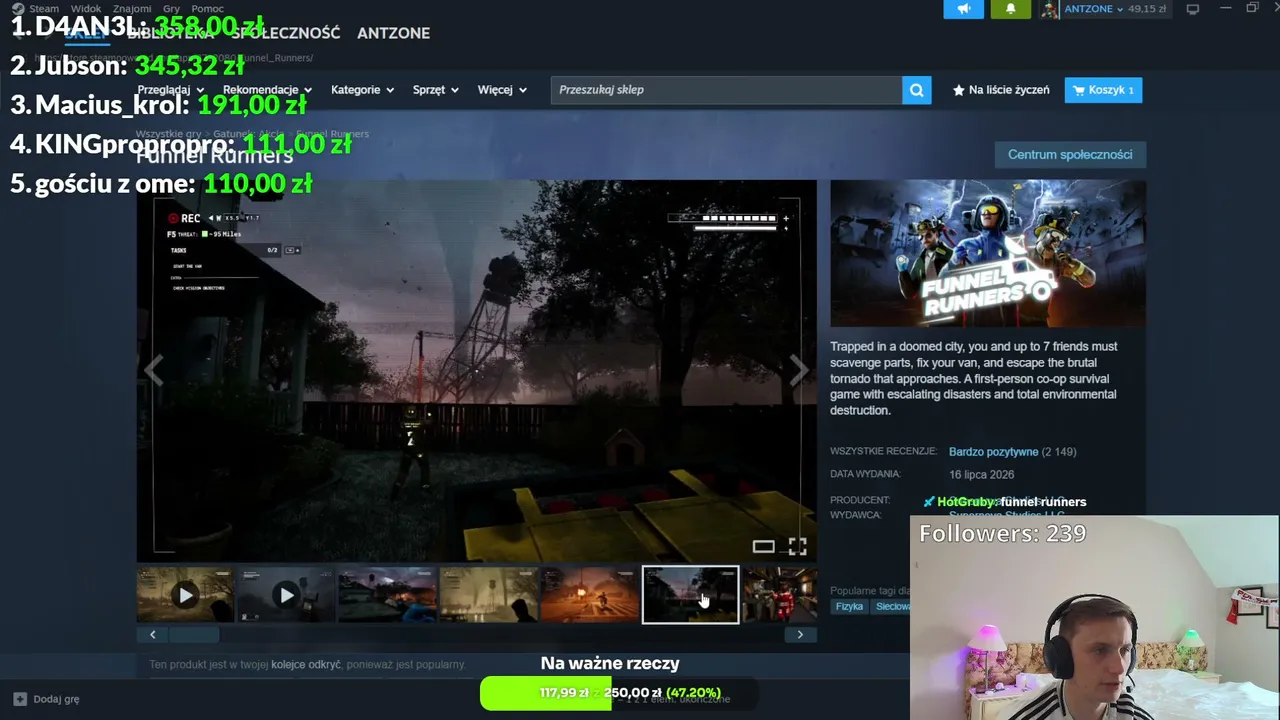Open the green notifications bell

[x=1010, y=9]
